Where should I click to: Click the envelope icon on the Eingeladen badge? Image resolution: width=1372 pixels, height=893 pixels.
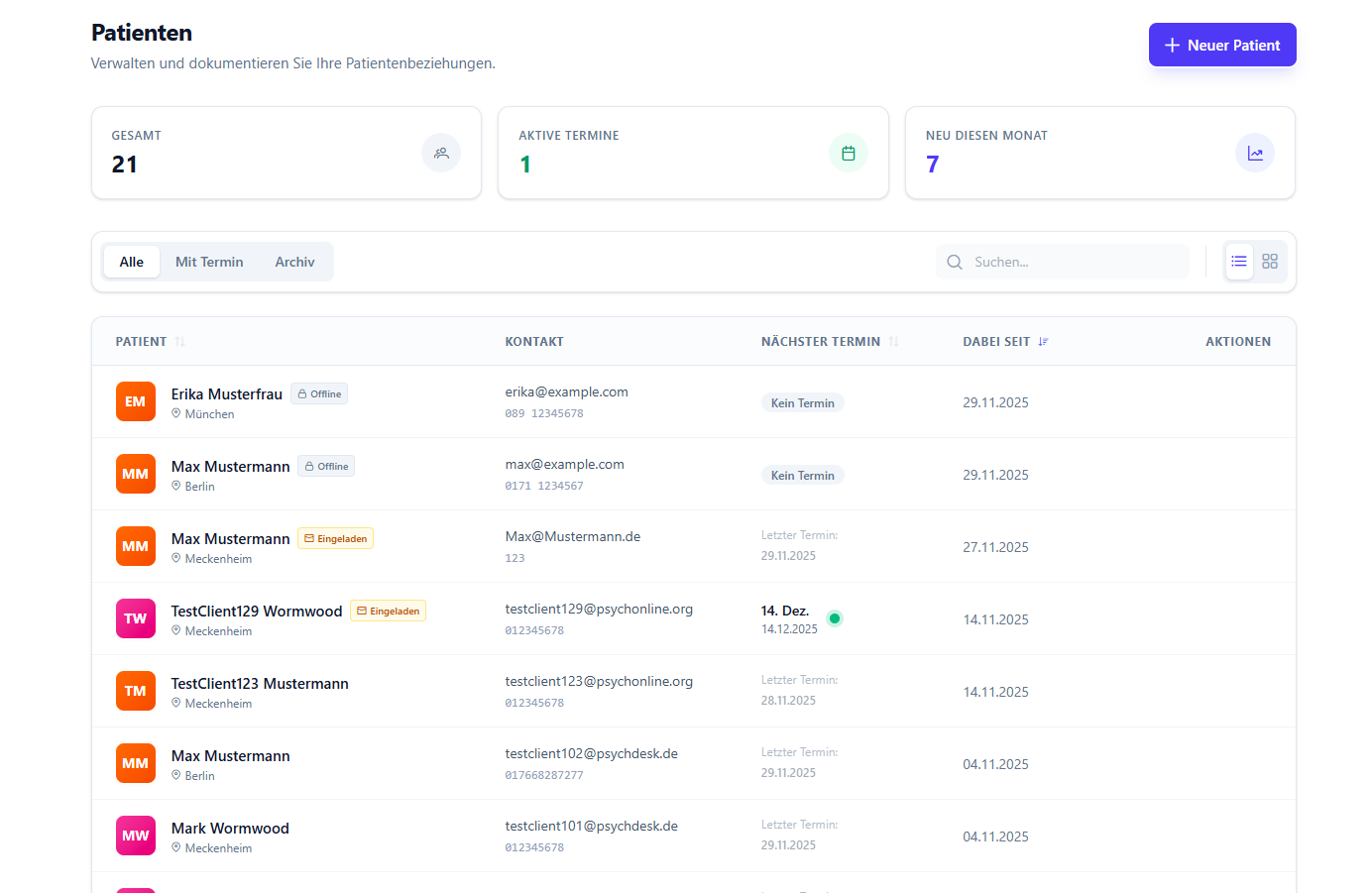311,537
